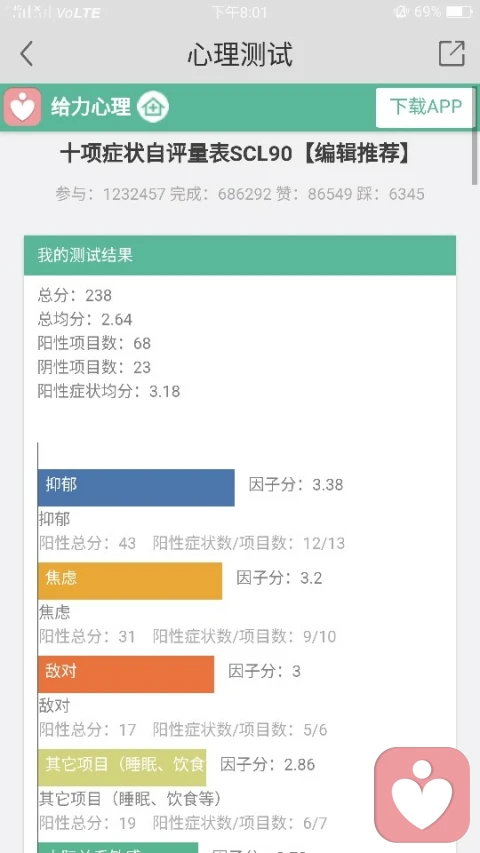Tap the VoLTE signal indicator
This screenshot has height=853, width=480.
pos(78,13)
